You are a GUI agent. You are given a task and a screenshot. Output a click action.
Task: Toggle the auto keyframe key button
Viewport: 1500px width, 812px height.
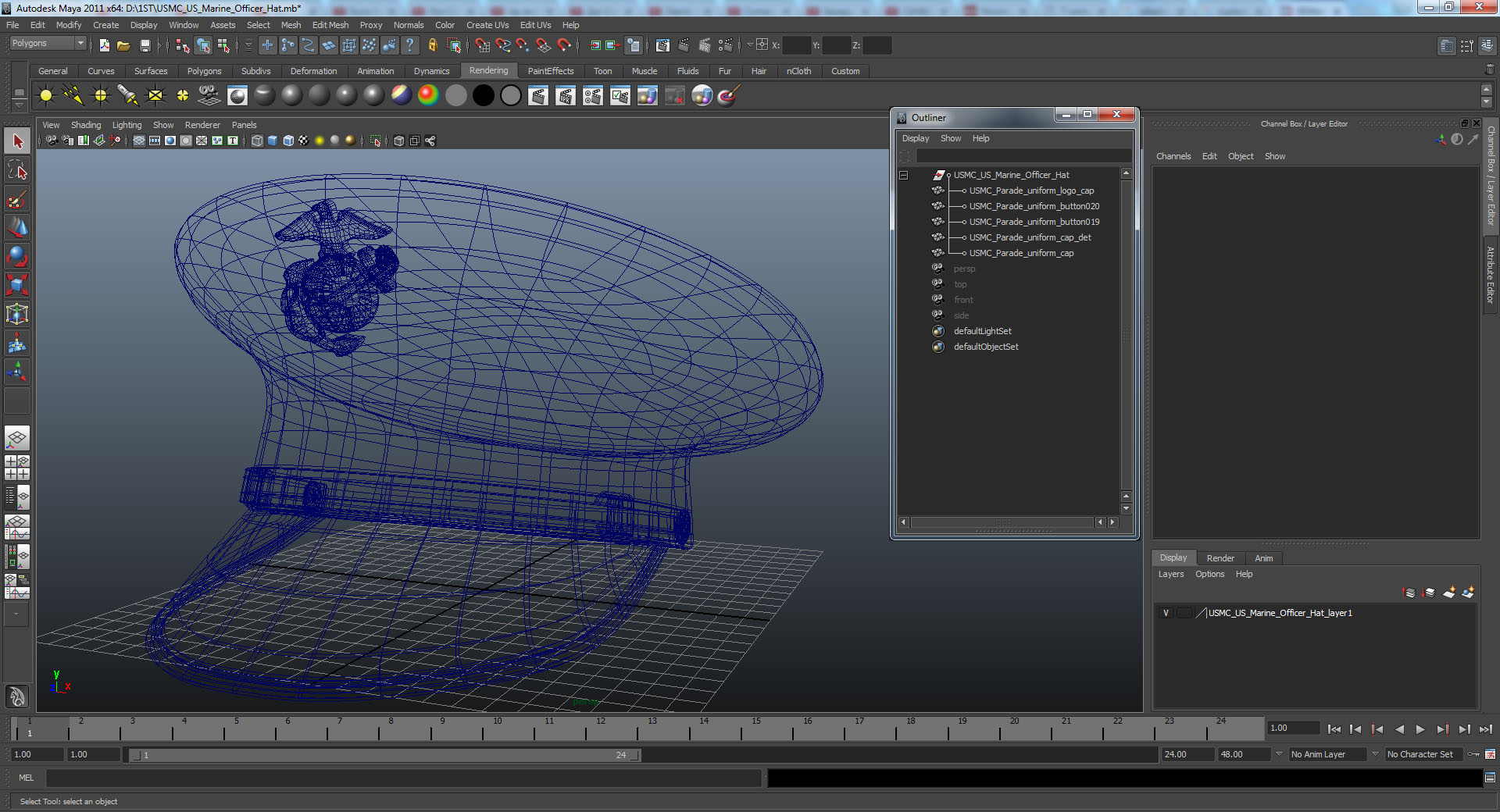tap(1473, 754)
